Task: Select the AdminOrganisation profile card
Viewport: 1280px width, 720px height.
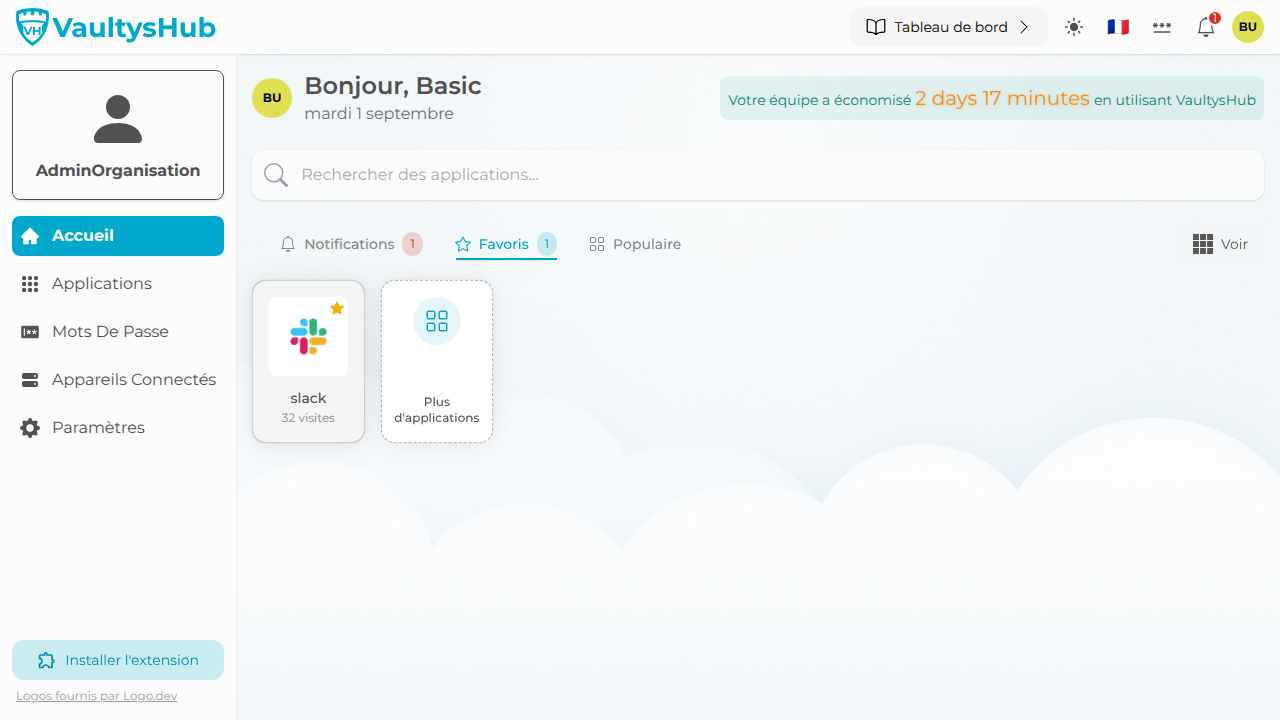Action: pos(118,135)
